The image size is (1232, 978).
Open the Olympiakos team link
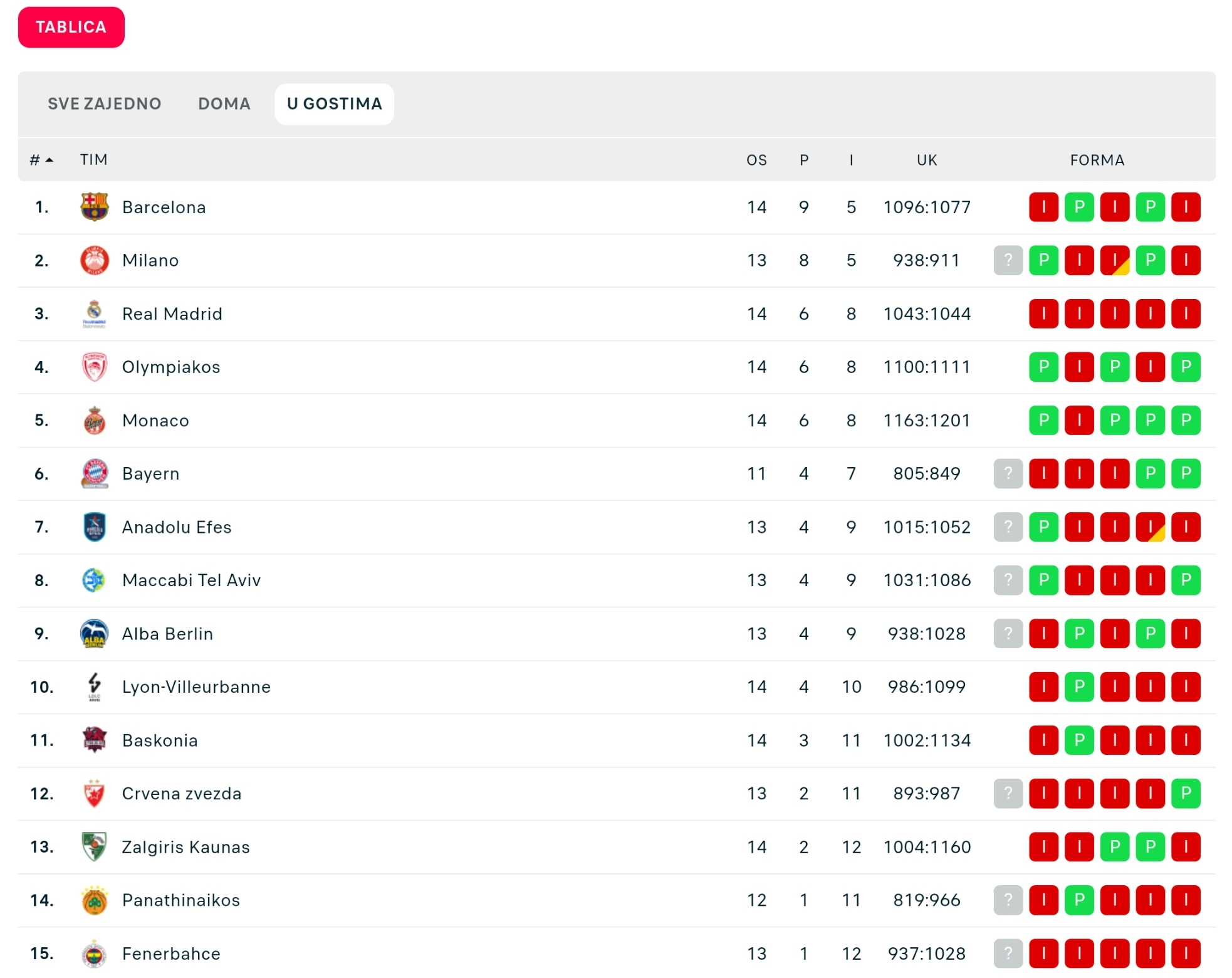(x=171, y=367)
